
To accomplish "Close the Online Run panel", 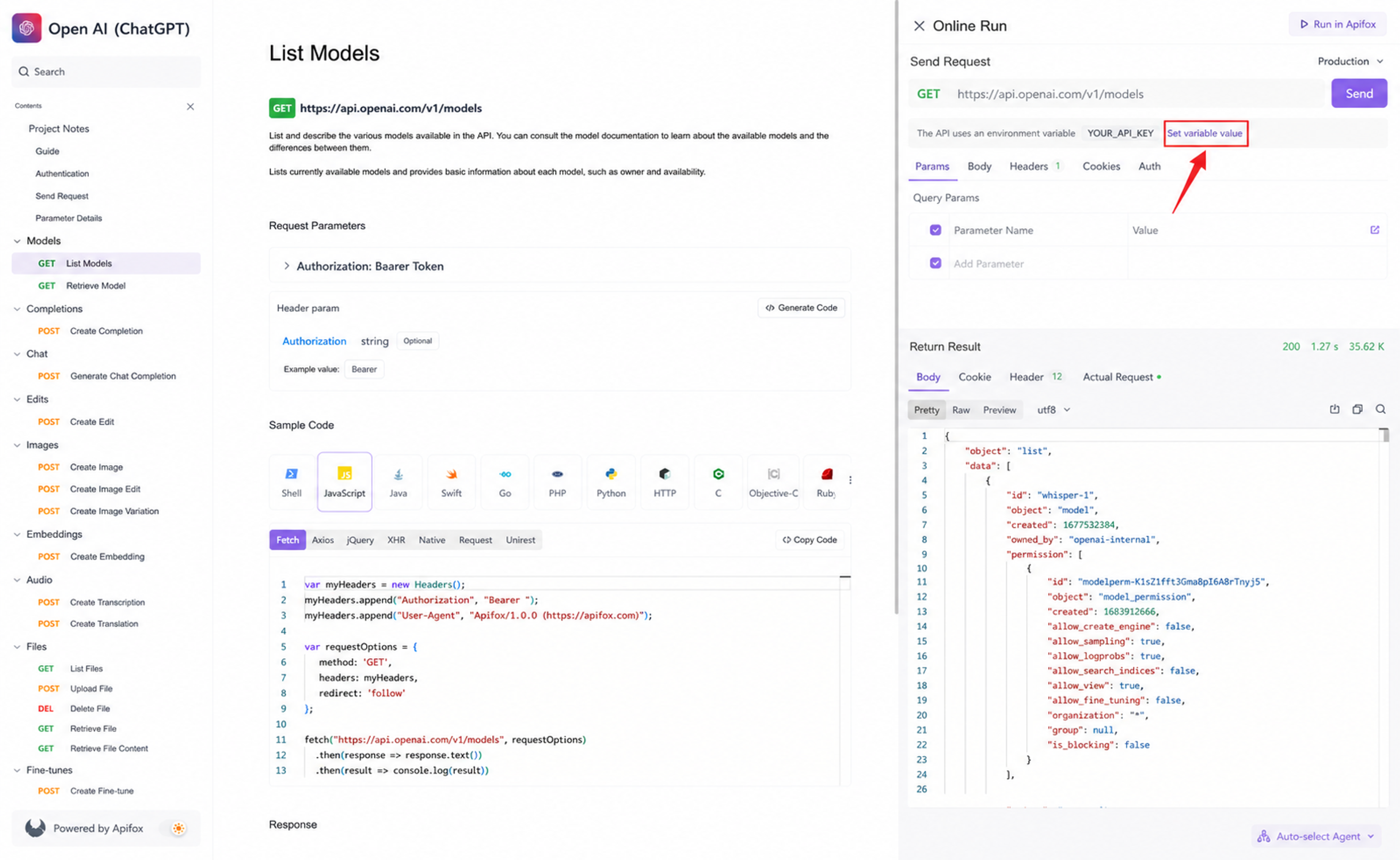I will [x=919, y=26].
